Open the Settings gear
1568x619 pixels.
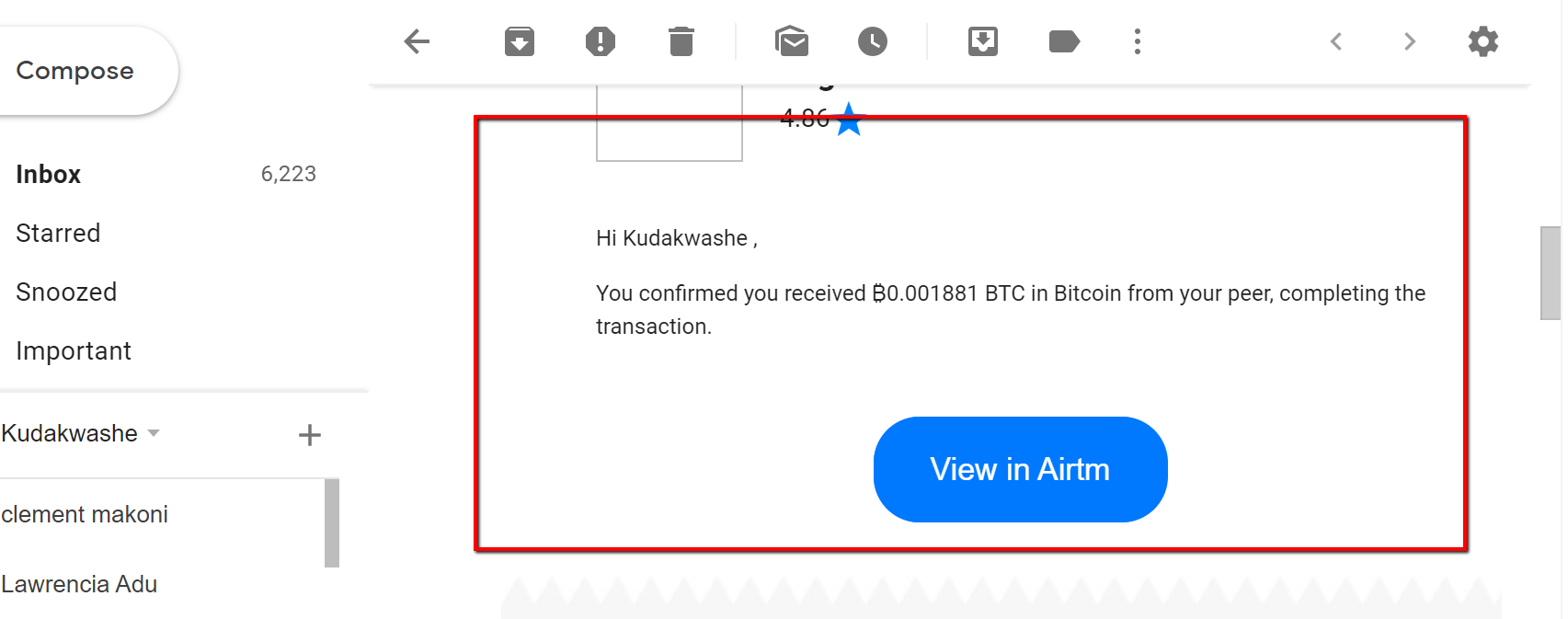(1483, 41)
